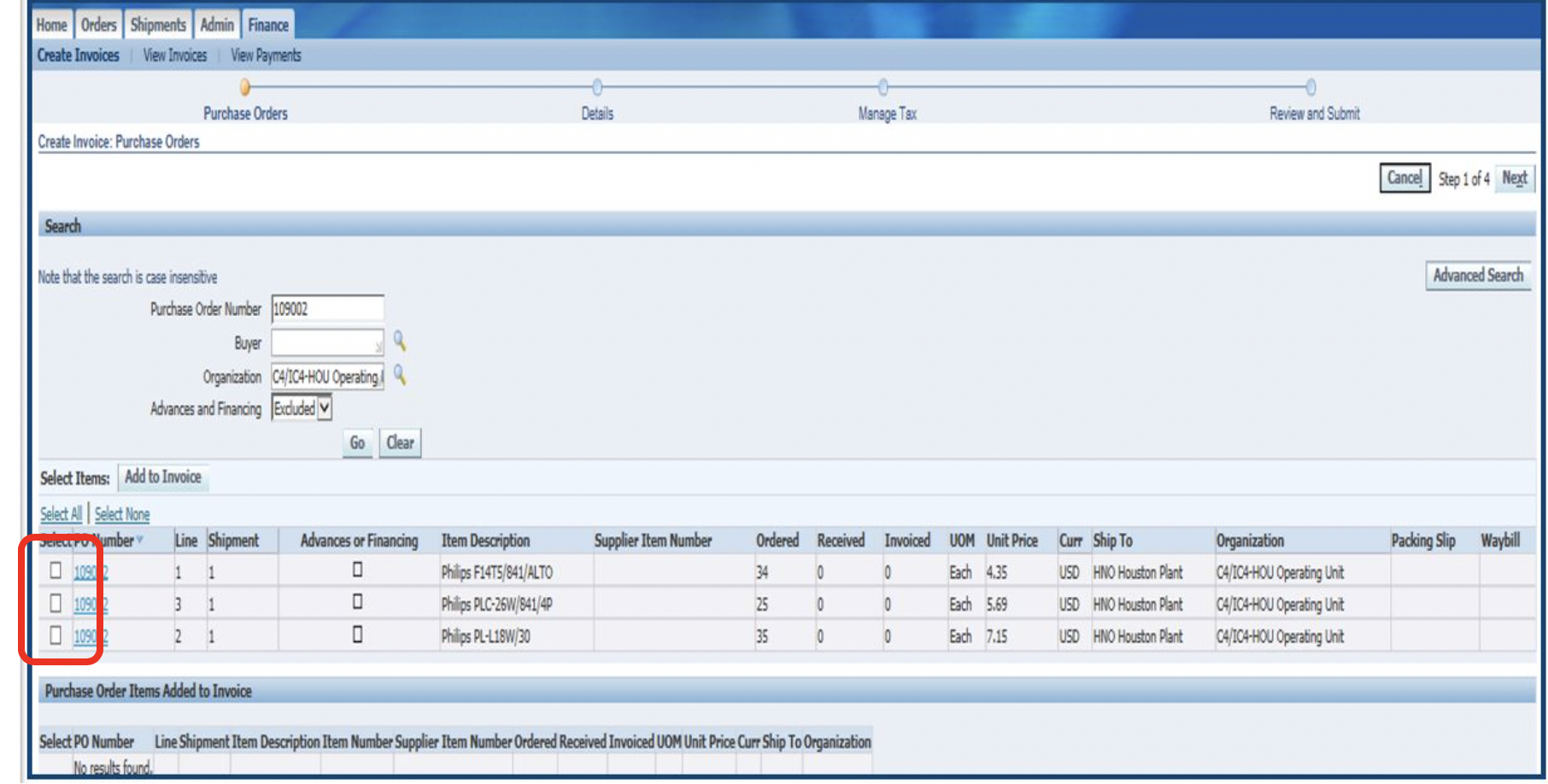Open View Payments subtab
Image resolution: width=1548 pixels, height=784 pixels.
pyautogui.click(x=266, y=56)
